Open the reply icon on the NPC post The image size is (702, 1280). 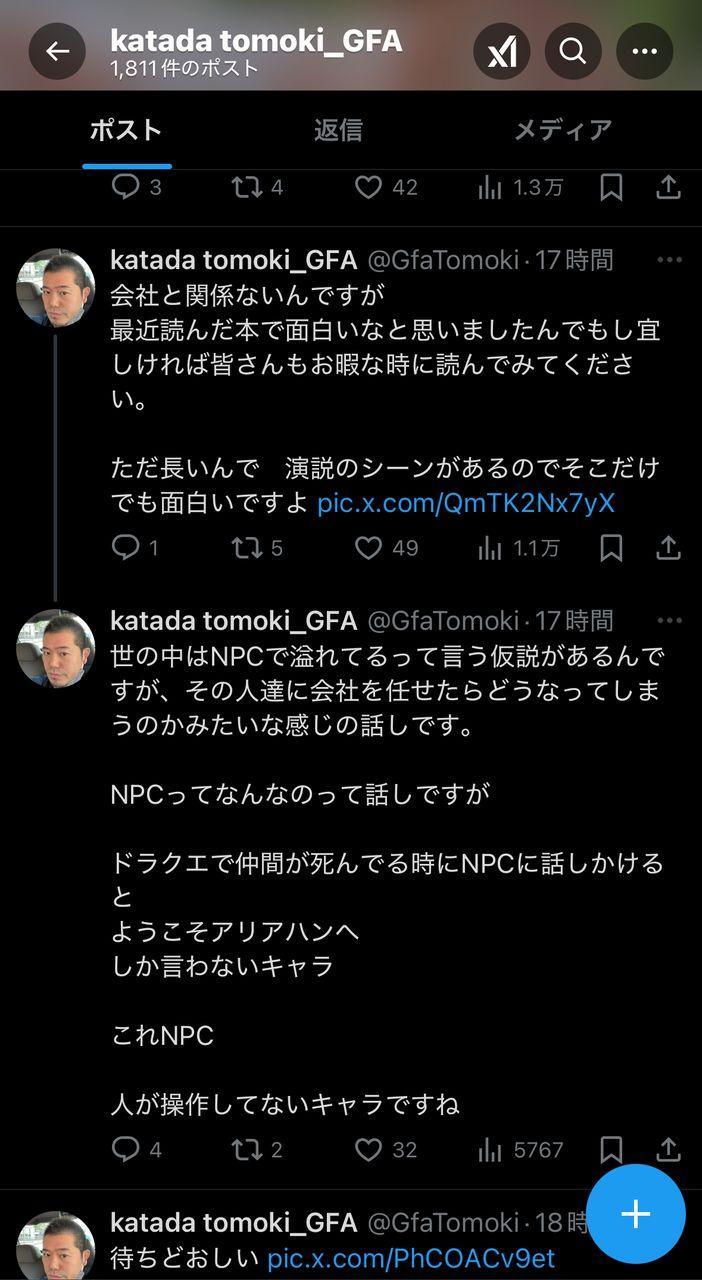[x=127, y=1149]
